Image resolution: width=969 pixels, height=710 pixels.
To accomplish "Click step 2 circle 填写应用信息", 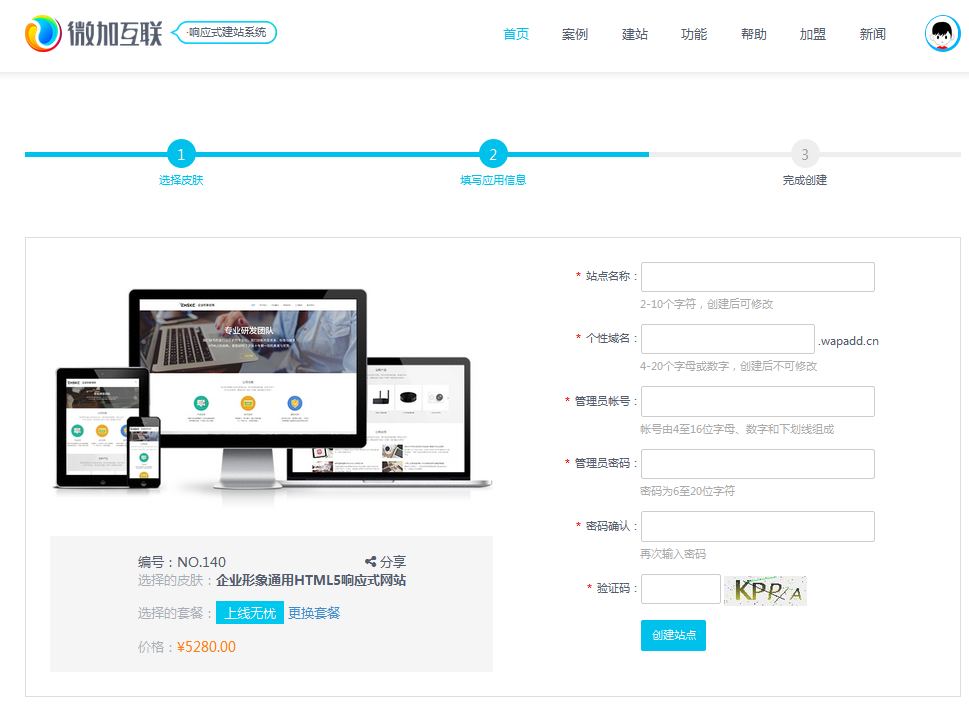I will click(x=493, y=154).
